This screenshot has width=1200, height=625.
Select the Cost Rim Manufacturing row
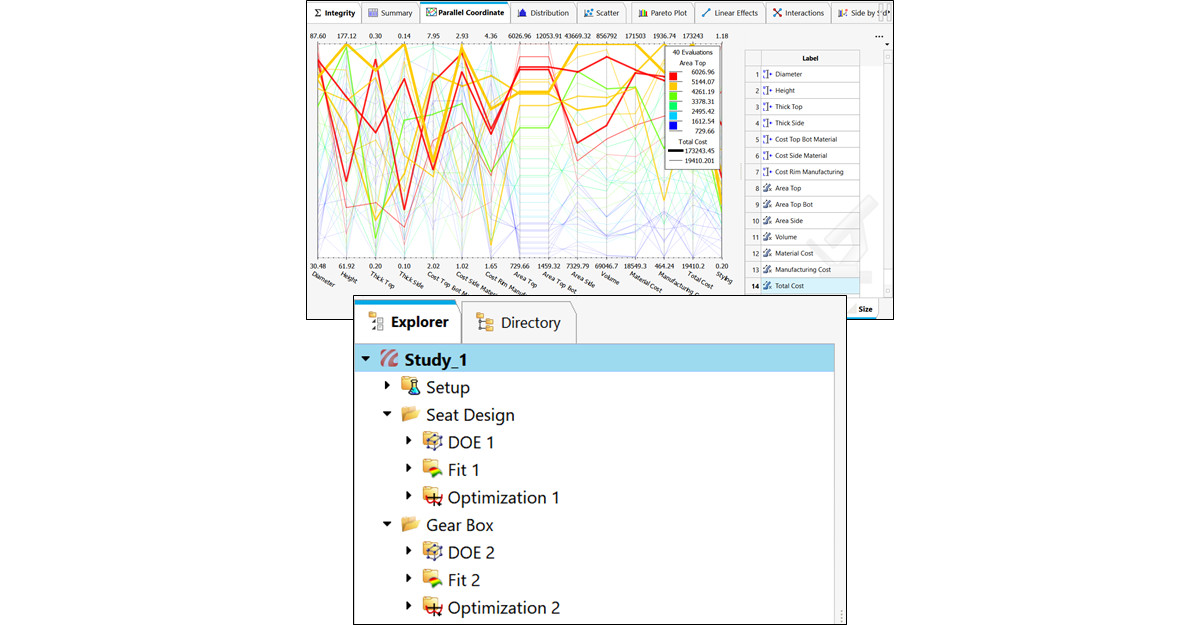point(803,172)
